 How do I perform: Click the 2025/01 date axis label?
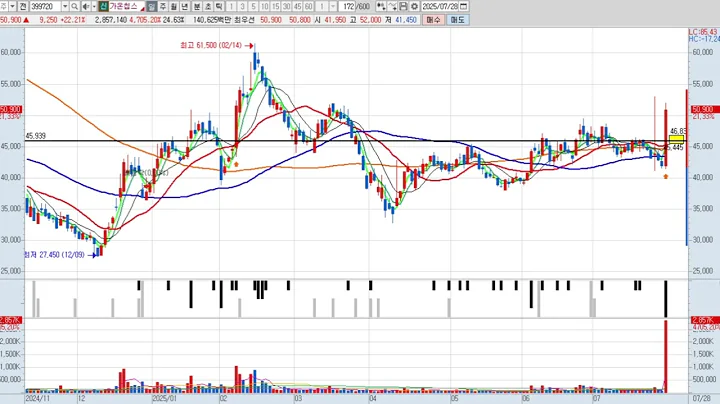164,398
